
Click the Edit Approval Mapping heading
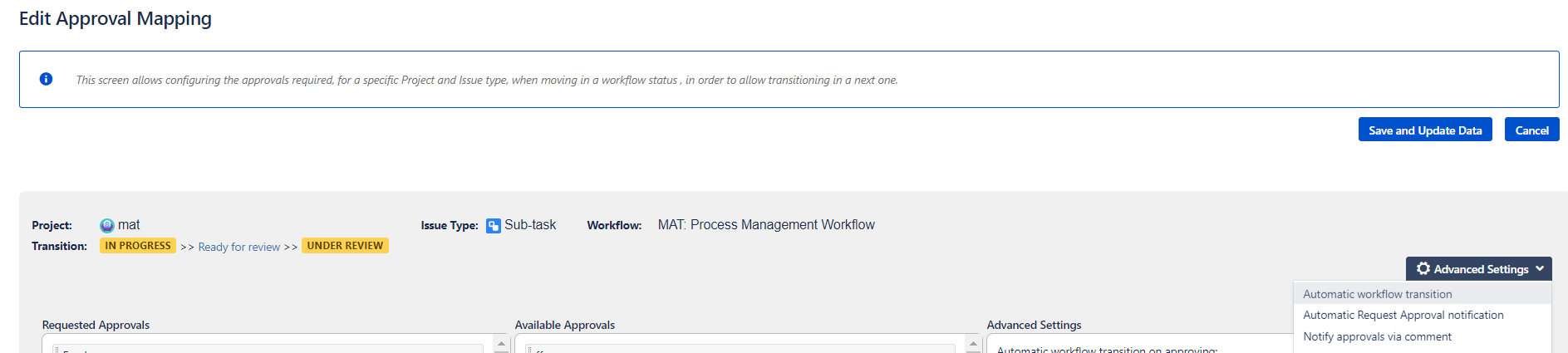[x=116, y=18]
